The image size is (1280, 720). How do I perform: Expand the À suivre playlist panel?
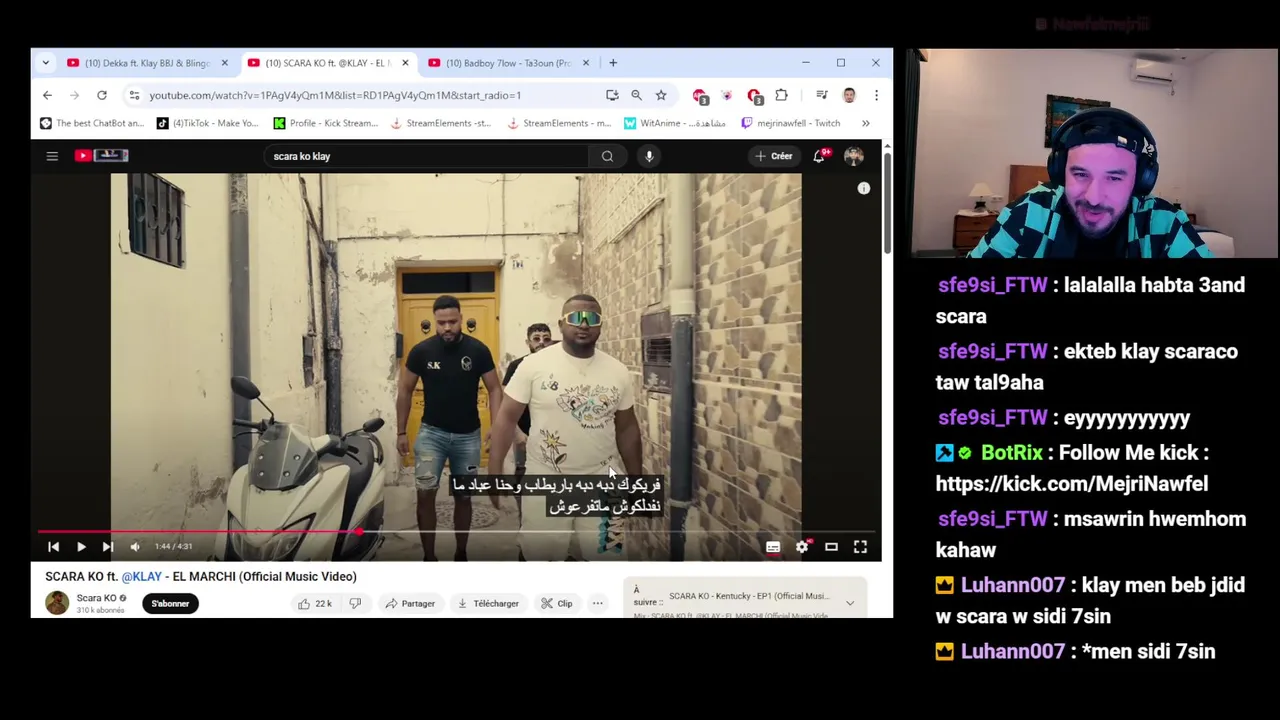[850, 603]
